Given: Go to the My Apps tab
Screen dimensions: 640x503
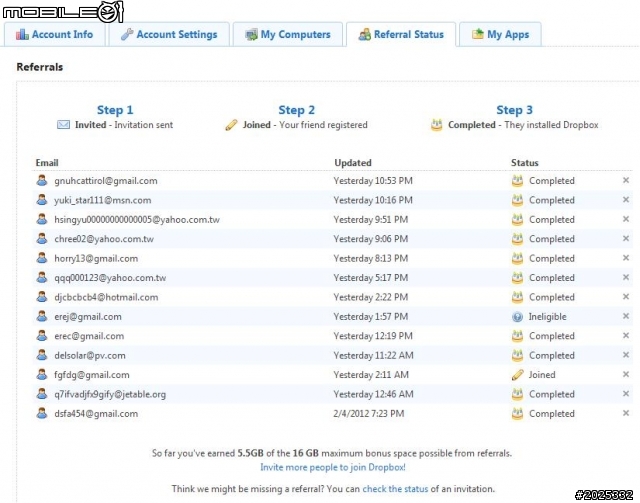Looking at the screenshot, I should (x=500, y=34).
